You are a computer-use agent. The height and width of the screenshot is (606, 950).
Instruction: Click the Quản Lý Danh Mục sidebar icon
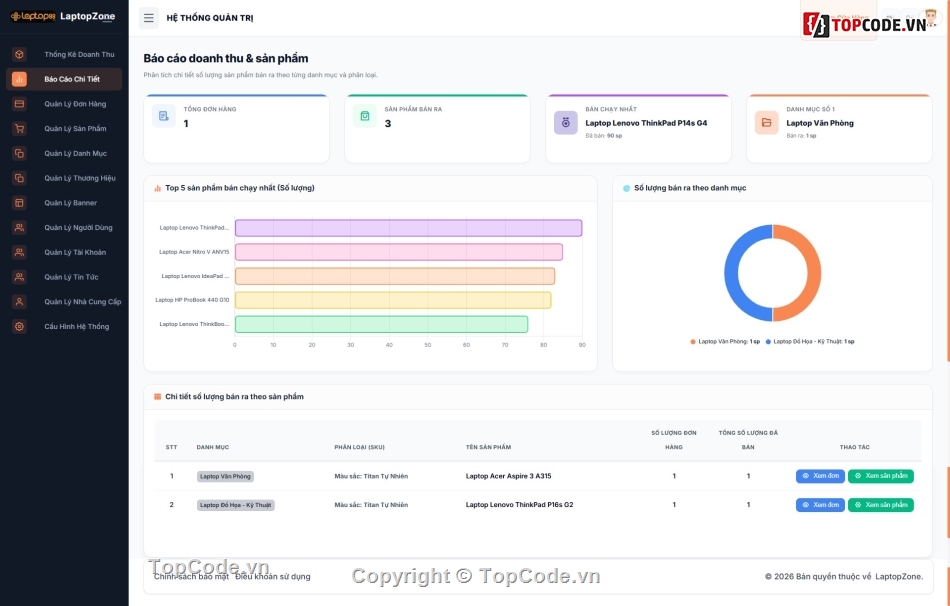click(x=19, y=153)
